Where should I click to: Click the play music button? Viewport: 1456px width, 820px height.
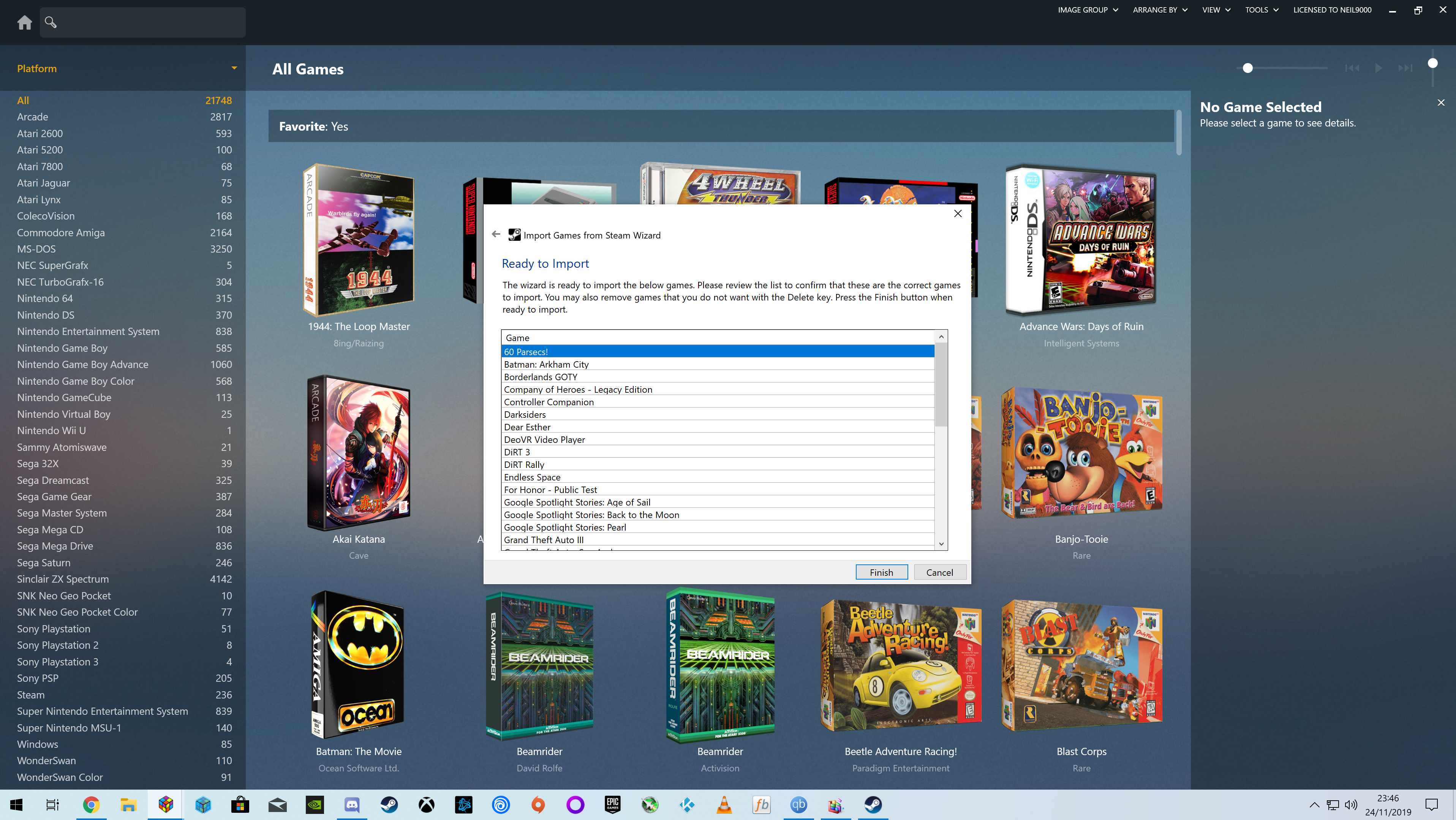coord(1379,68)
